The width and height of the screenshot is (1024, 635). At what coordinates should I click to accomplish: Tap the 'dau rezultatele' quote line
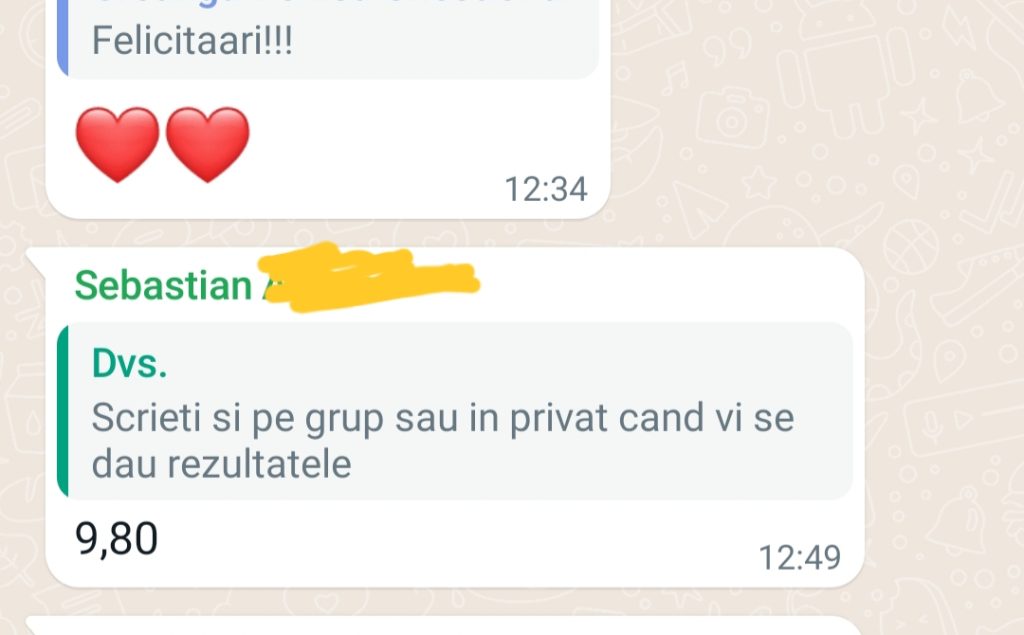(221, 464)
